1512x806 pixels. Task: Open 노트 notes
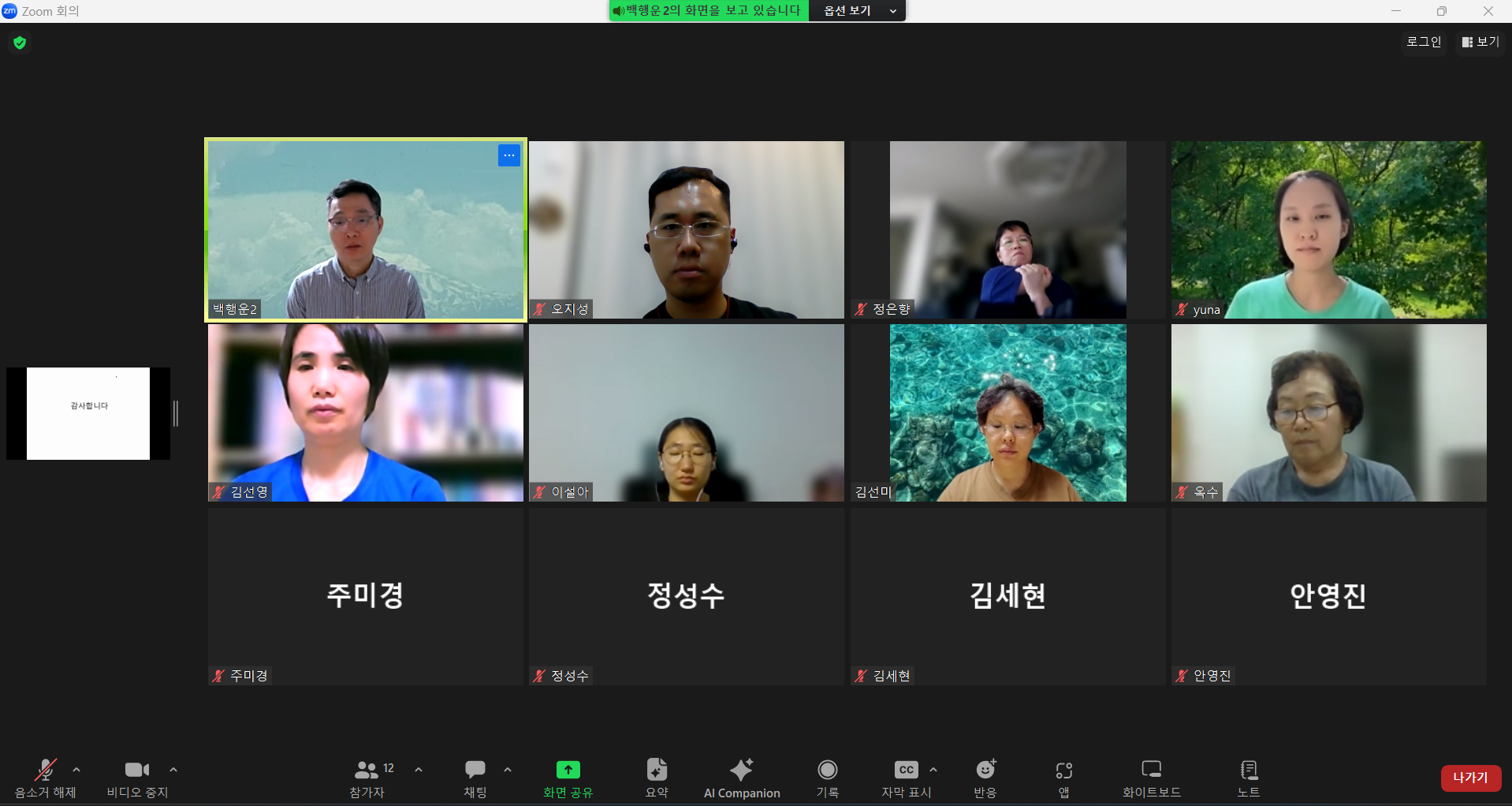coord(1249,778)
